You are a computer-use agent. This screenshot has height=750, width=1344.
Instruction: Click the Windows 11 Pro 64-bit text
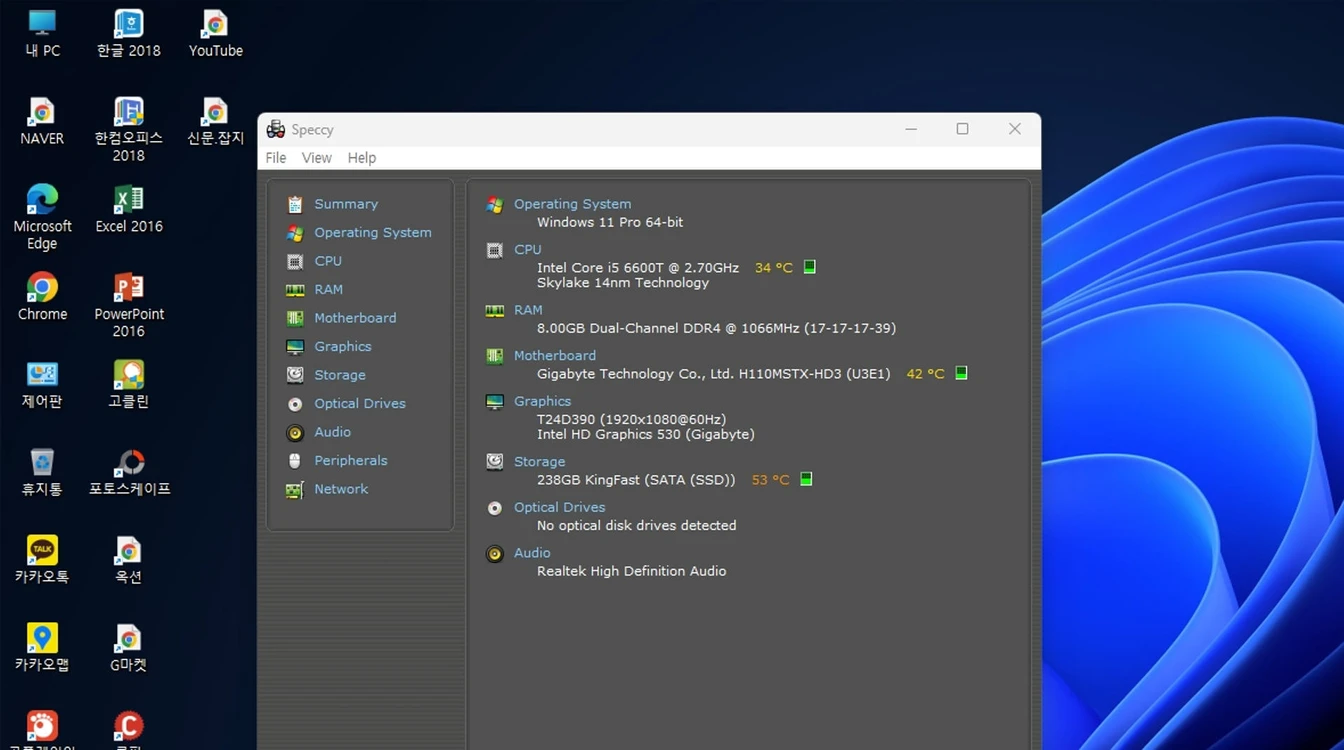pos(610,222)
